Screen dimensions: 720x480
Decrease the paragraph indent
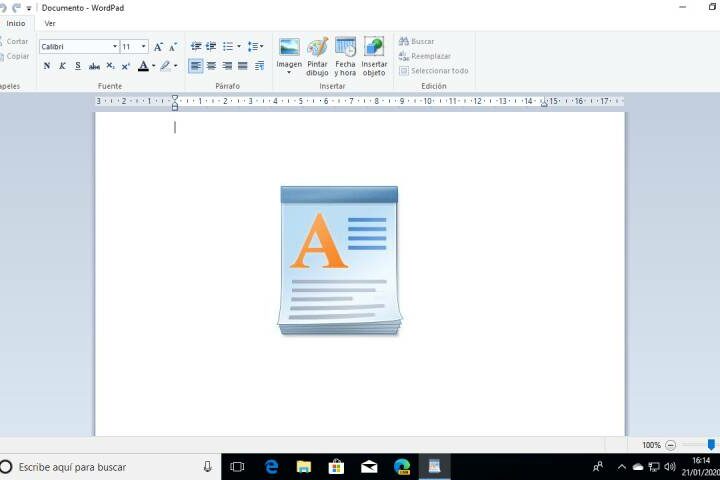pyautogui.click(x=196, y=46)
